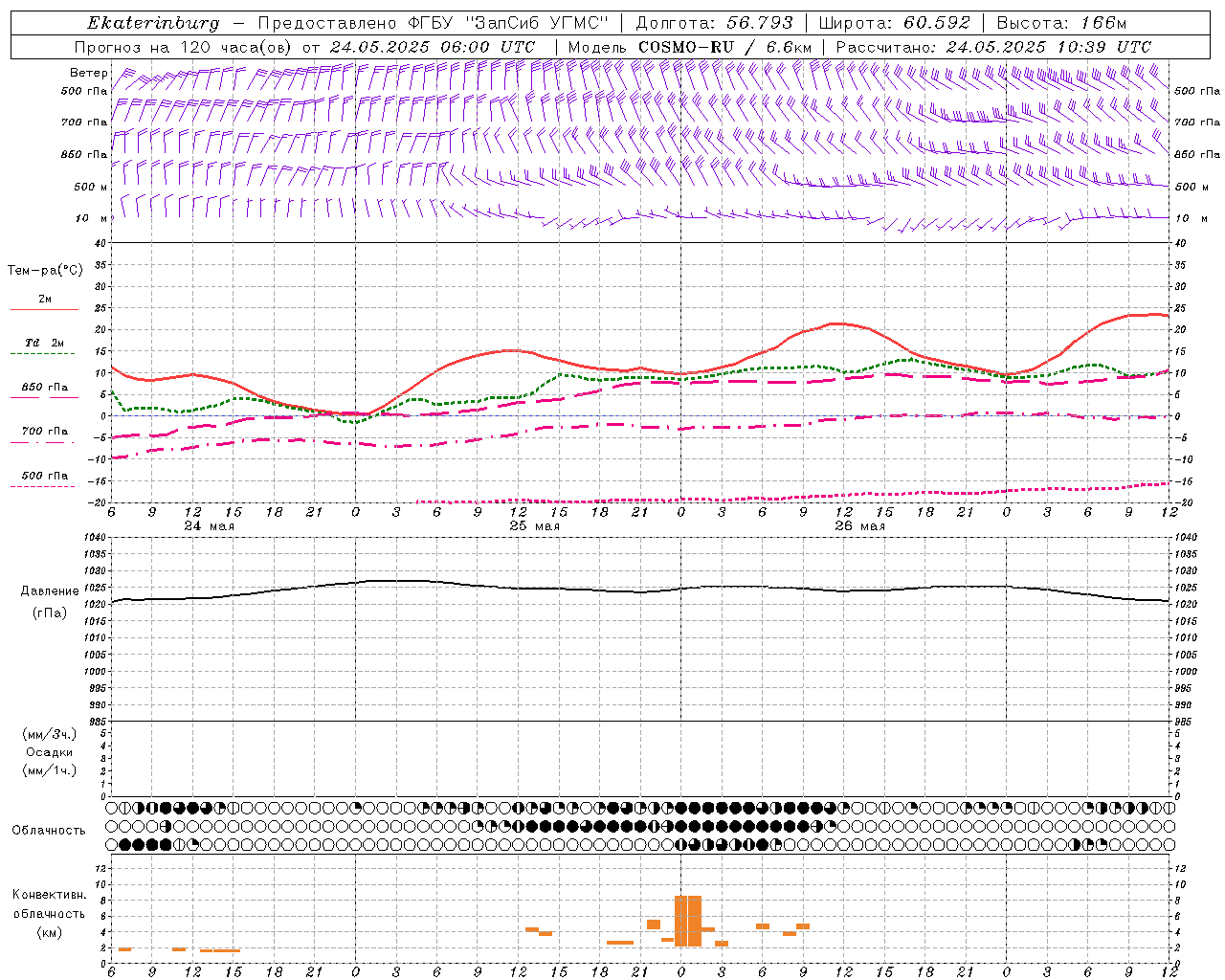Click the "25 мая" date label
The width and height of the screenshot is (1225, 980).
point(535,526)
